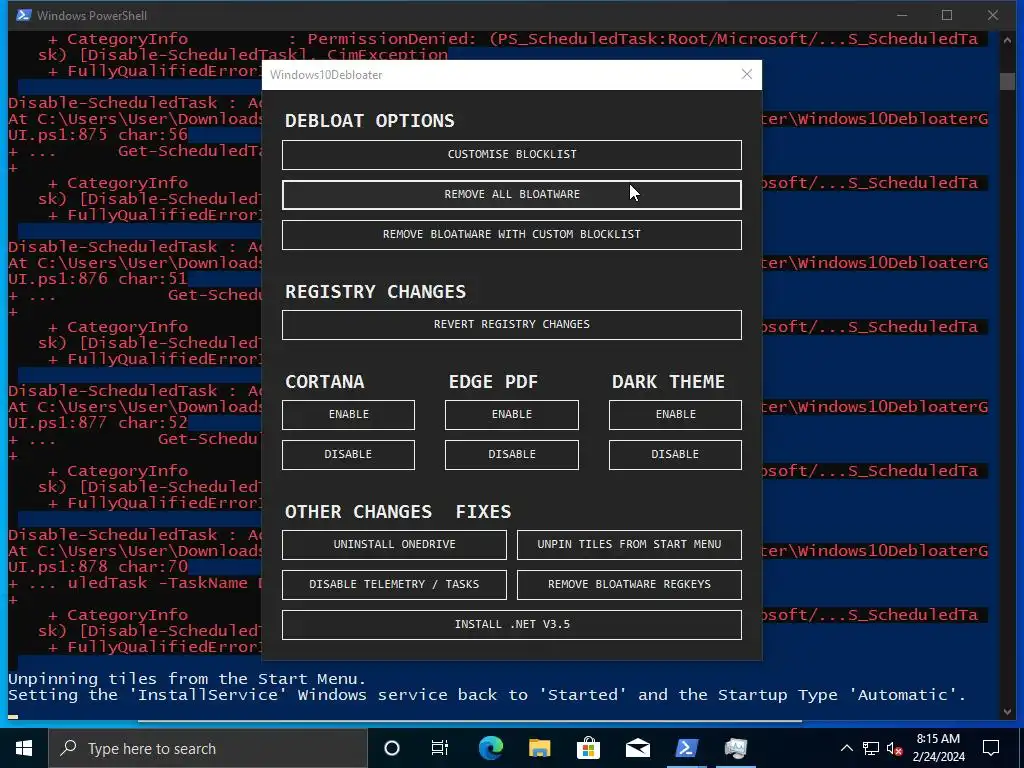Click the muted volume tray icon
The height and width of the screenshot is (768, 1024).
(x=895, y=748)
